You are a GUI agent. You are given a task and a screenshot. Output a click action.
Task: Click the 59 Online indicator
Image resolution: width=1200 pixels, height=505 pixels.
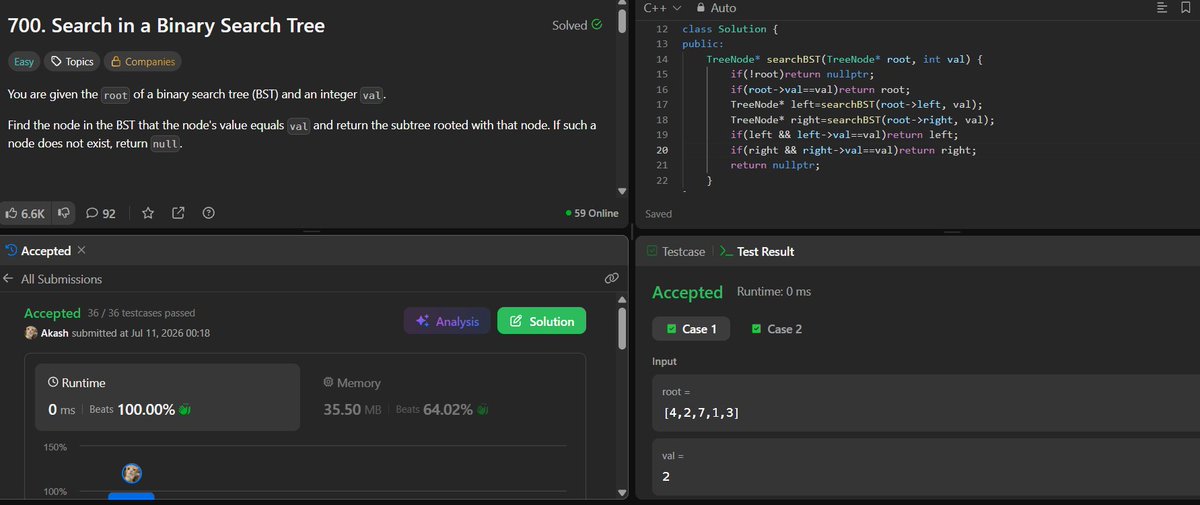(592, 213)
